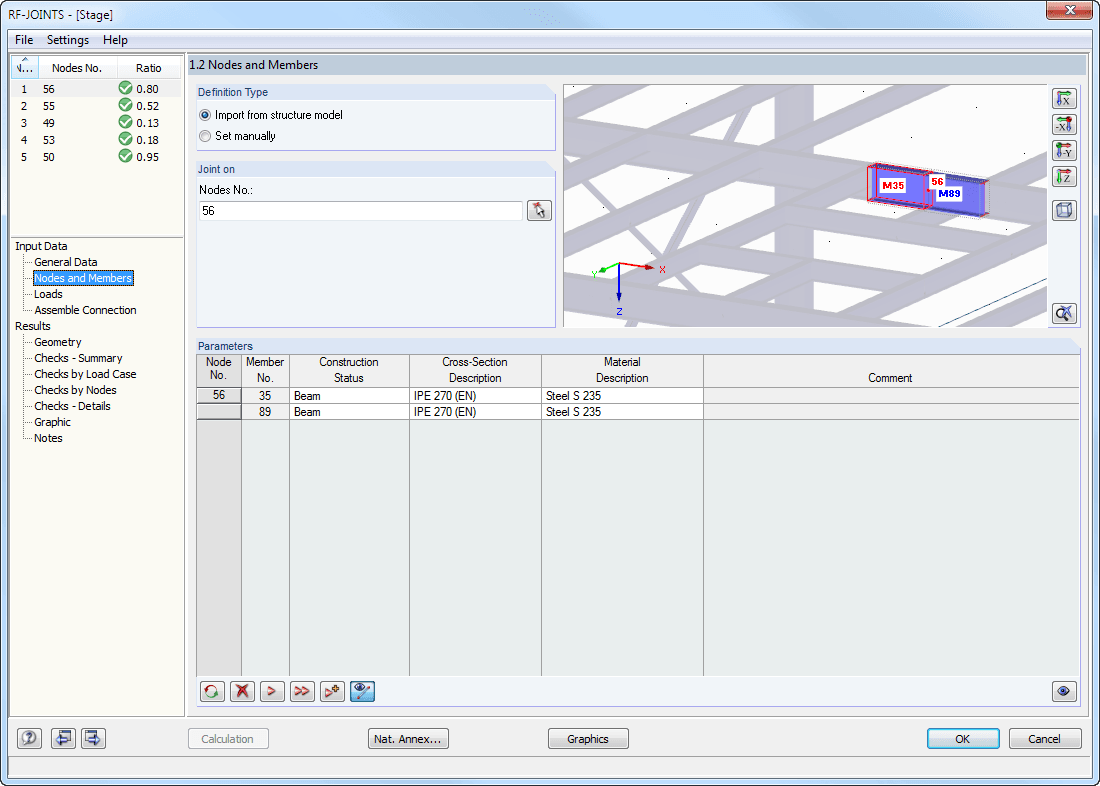Confirm with OK button

[962, 739]
